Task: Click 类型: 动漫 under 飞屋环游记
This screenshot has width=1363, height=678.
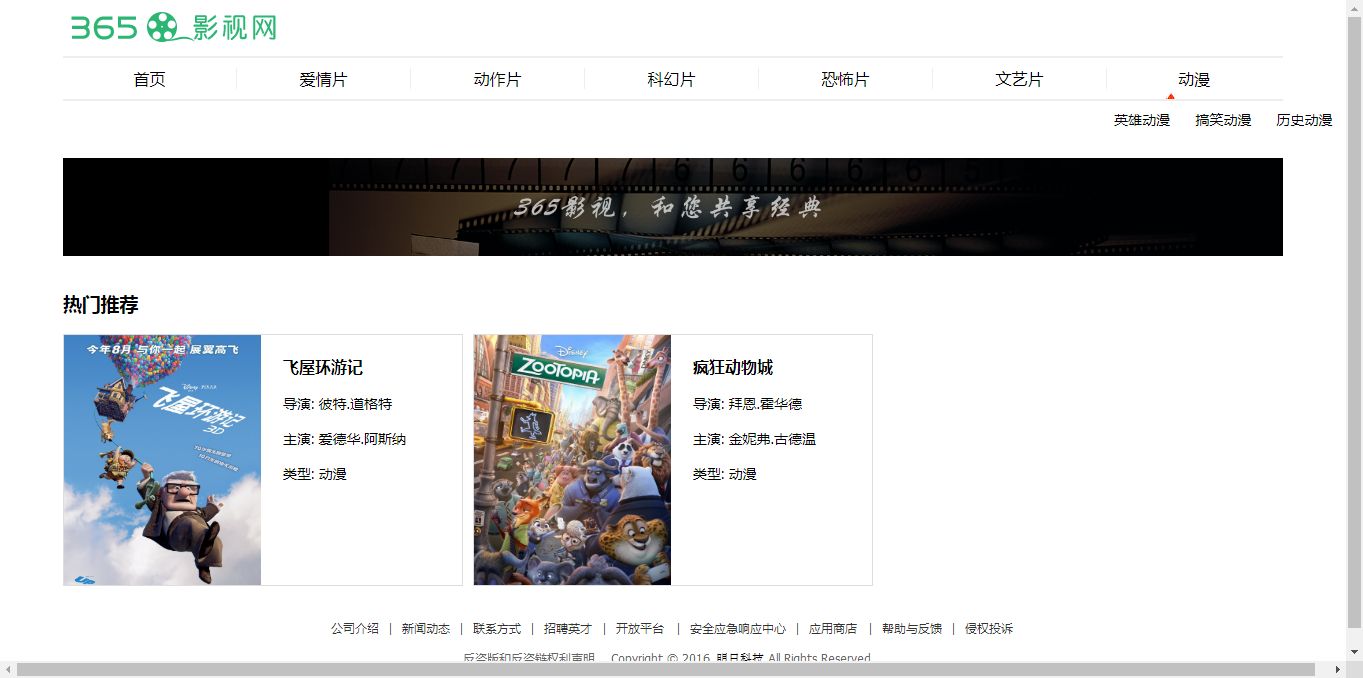Action: point(315,474)
